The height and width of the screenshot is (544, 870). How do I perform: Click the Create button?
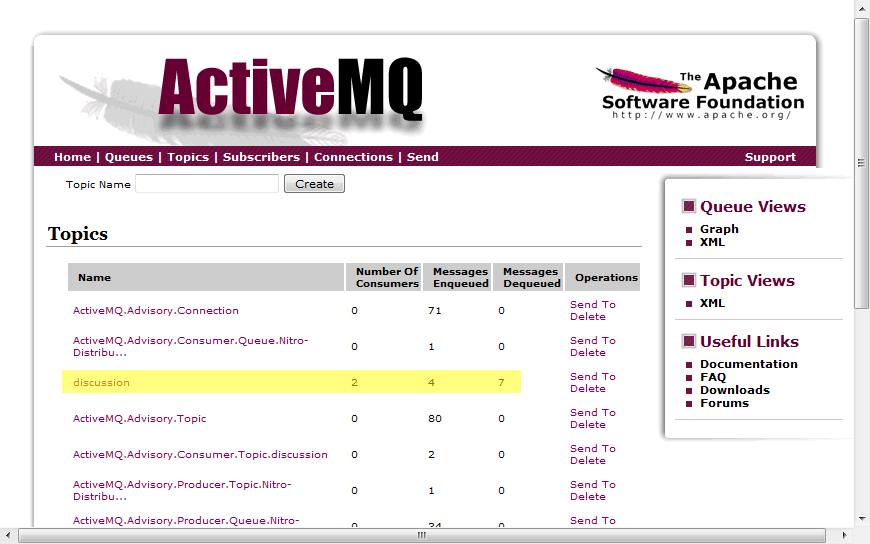click(314, 184)
